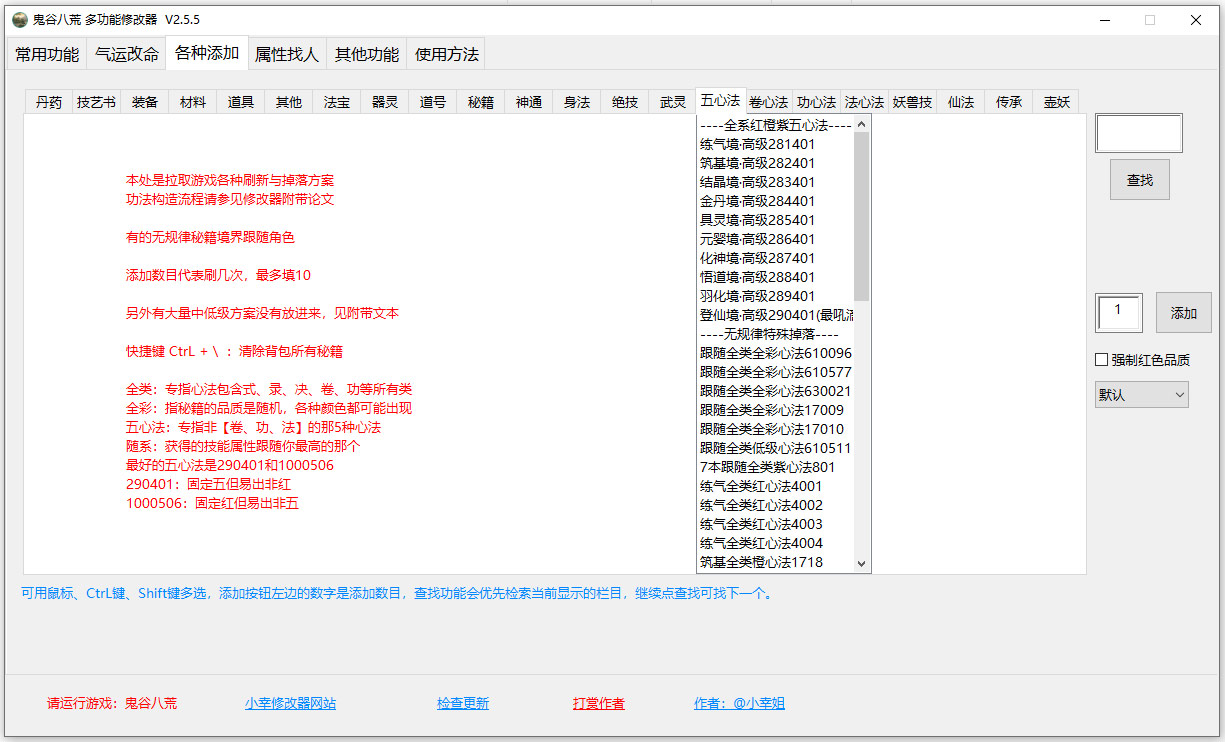Show the 使用方法 main tab

coord(447,55)
